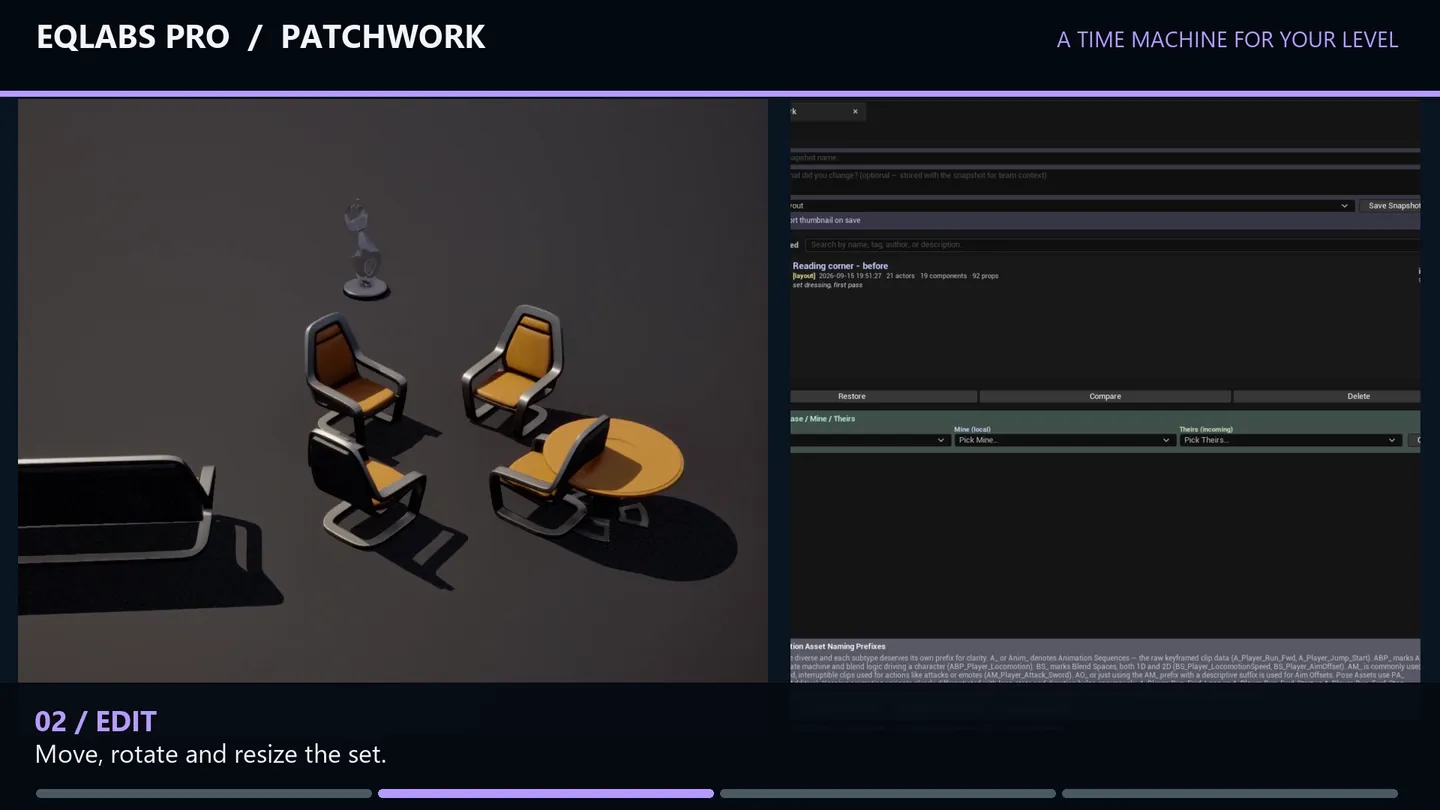The height and width of the screenshot is (810, 1440).
Task: Click the 'Mine (local)' label
Action: pyautogui.click(x=972, y=430)
